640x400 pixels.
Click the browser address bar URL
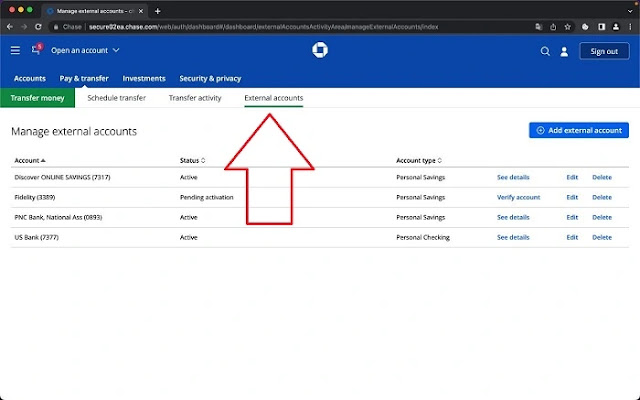pyautogui.click(x=264, y=27)
